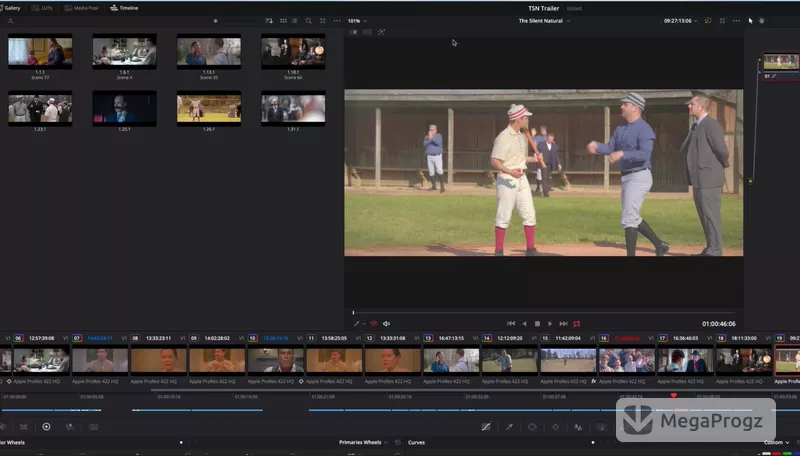Open the Power Window palette

(x=532, y=427)
